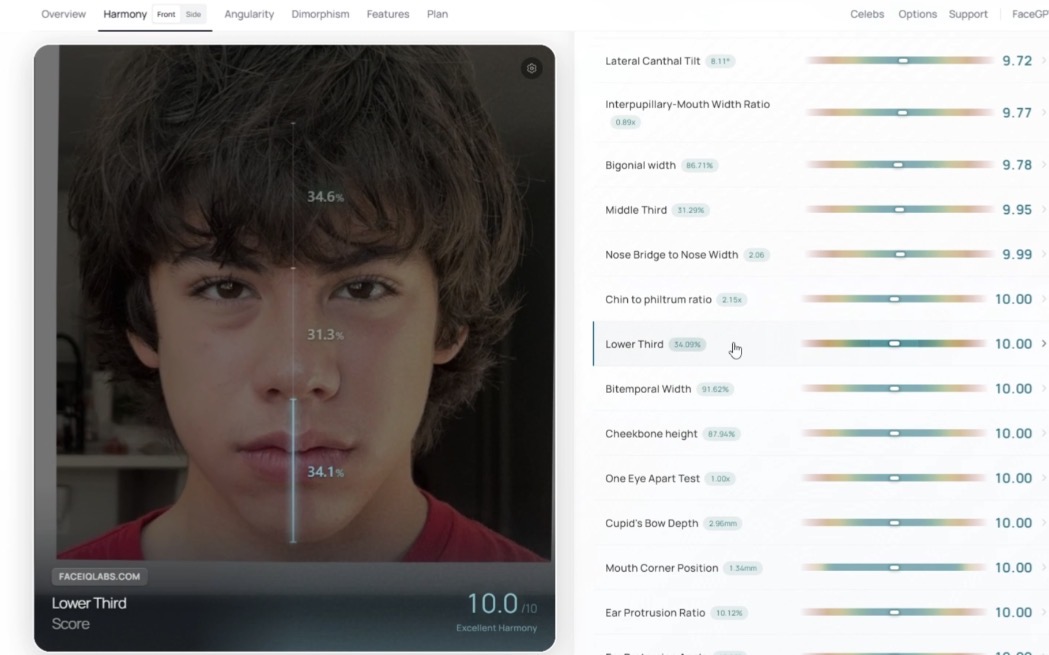Expand Lateral Canthal Tilt row arrow

click(1043, 61)
